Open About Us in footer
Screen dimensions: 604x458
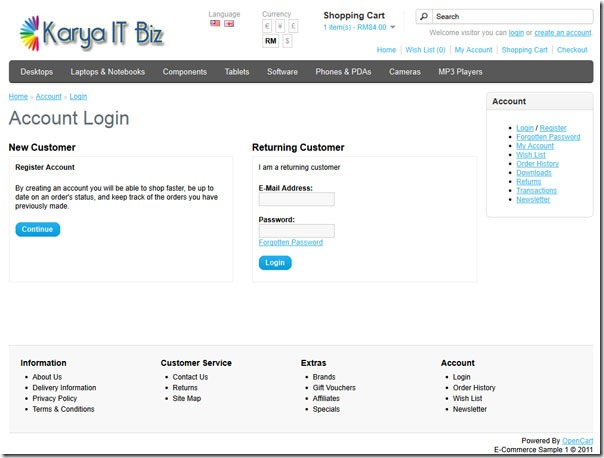click(47, 377)
